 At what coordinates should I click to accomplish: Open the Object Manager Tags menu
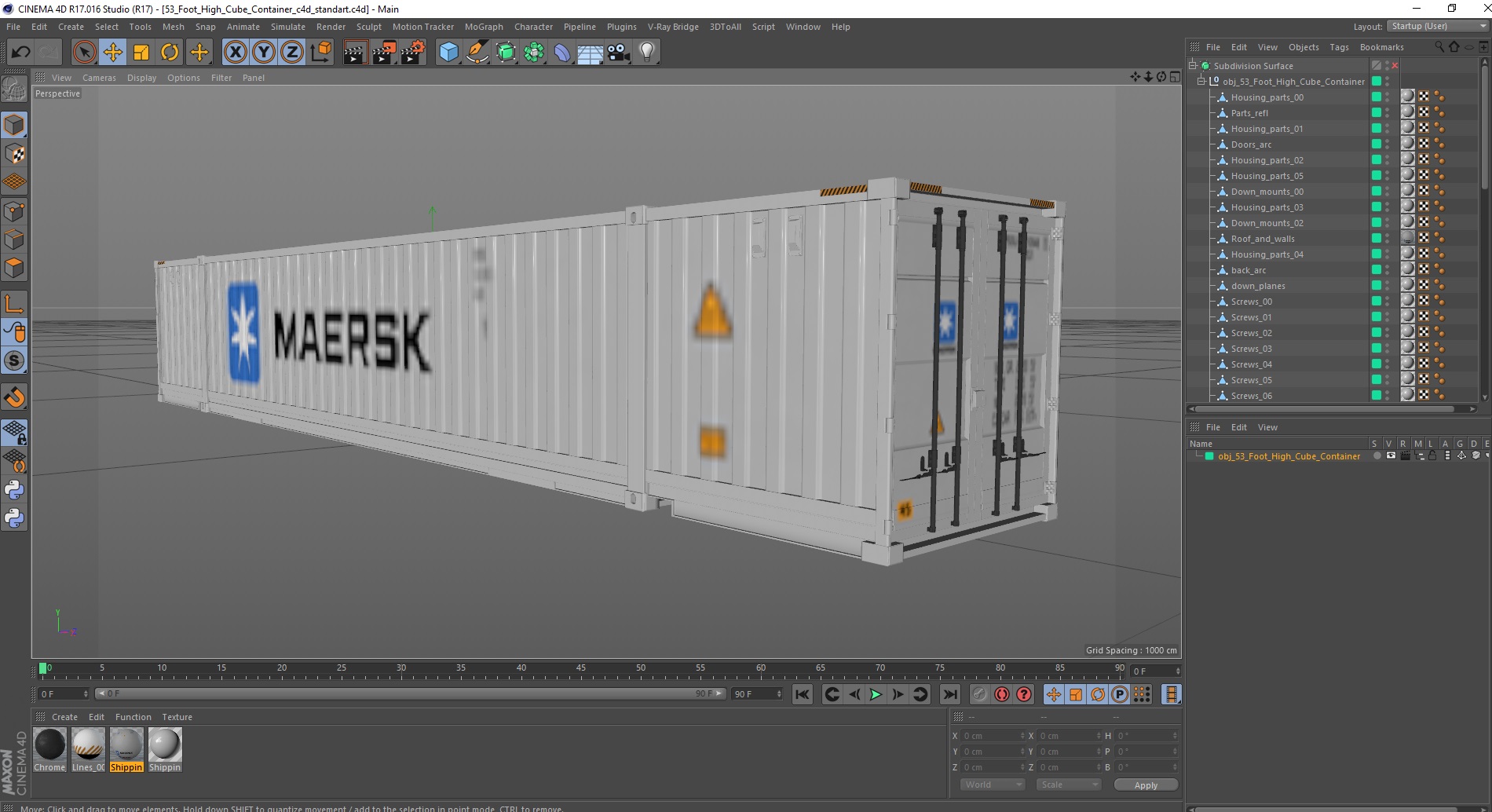tap(1339, 47)
